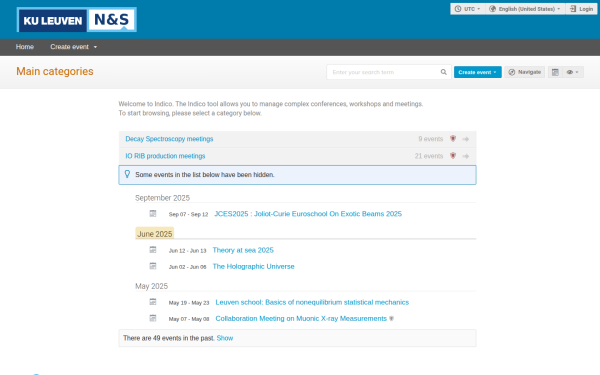Screen dimensions: 600x375
Task: Click the 21 events count label
Action: pos(429,156)
